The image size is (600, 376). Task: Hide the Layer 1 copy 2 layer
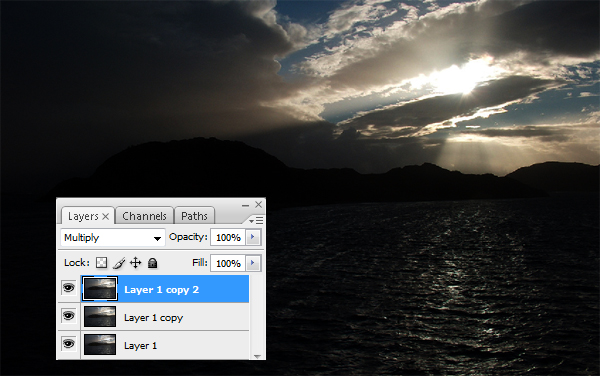click(68, 288)
